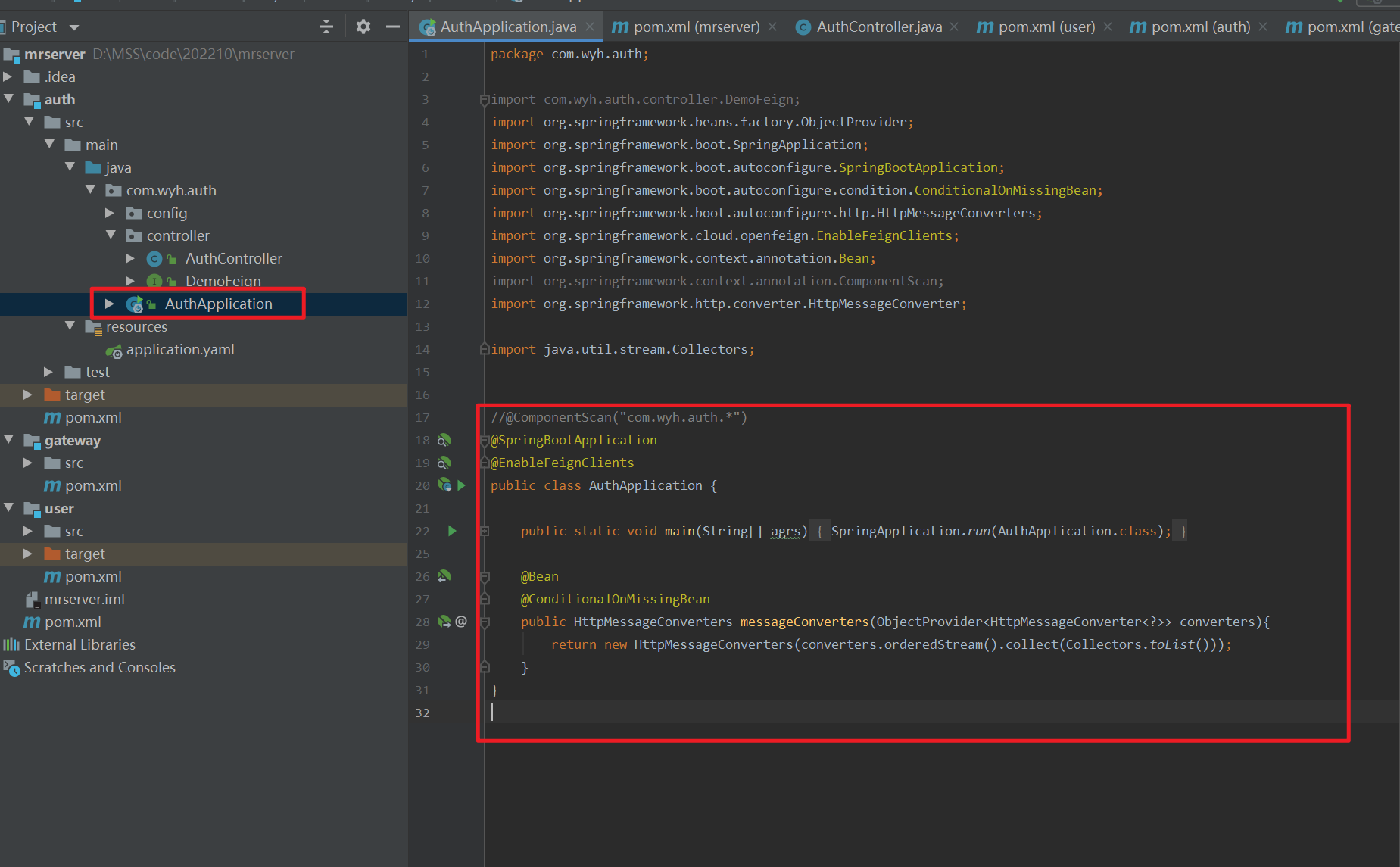The width and height of the screenshot is (1400, 867).
Task: Collapse the main folder under auth
Action: [x=49, y=145]
